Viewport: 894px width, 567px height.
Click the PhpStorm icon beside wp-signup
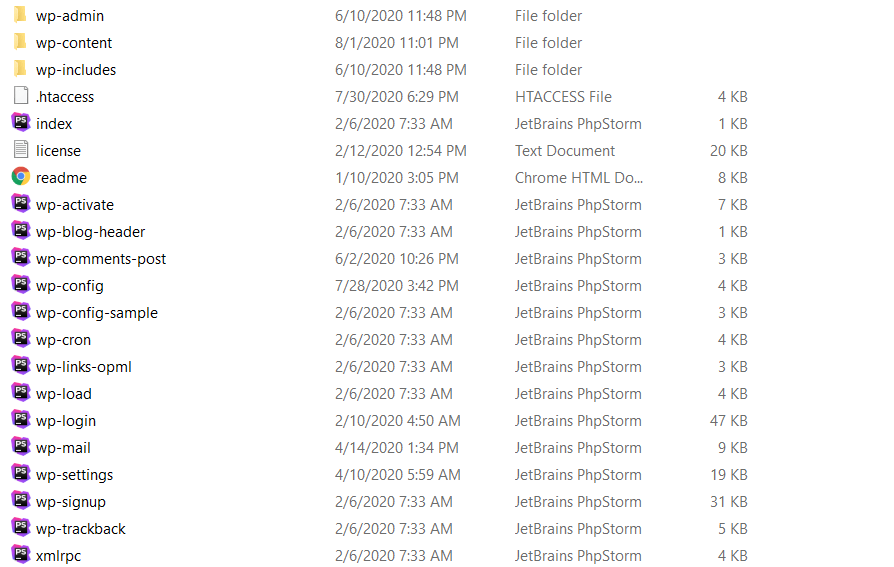[21, 500]
